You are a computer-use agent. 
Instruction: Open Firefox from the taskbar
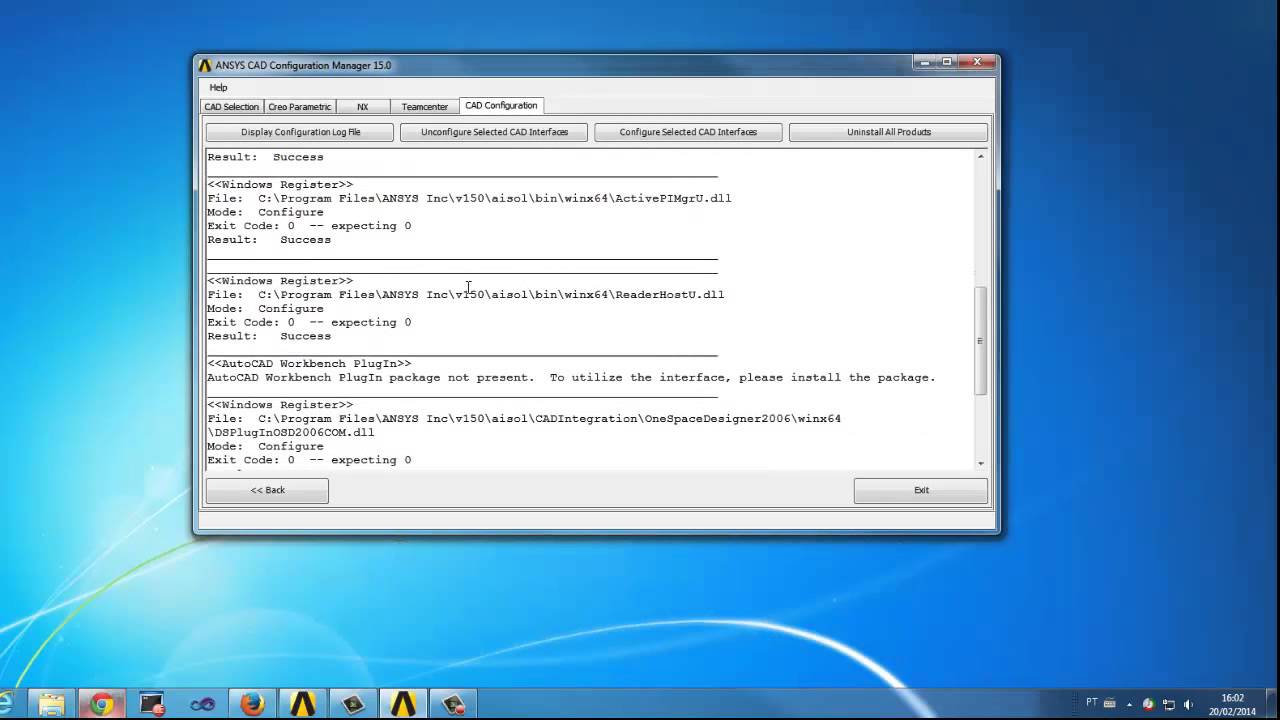252,704
